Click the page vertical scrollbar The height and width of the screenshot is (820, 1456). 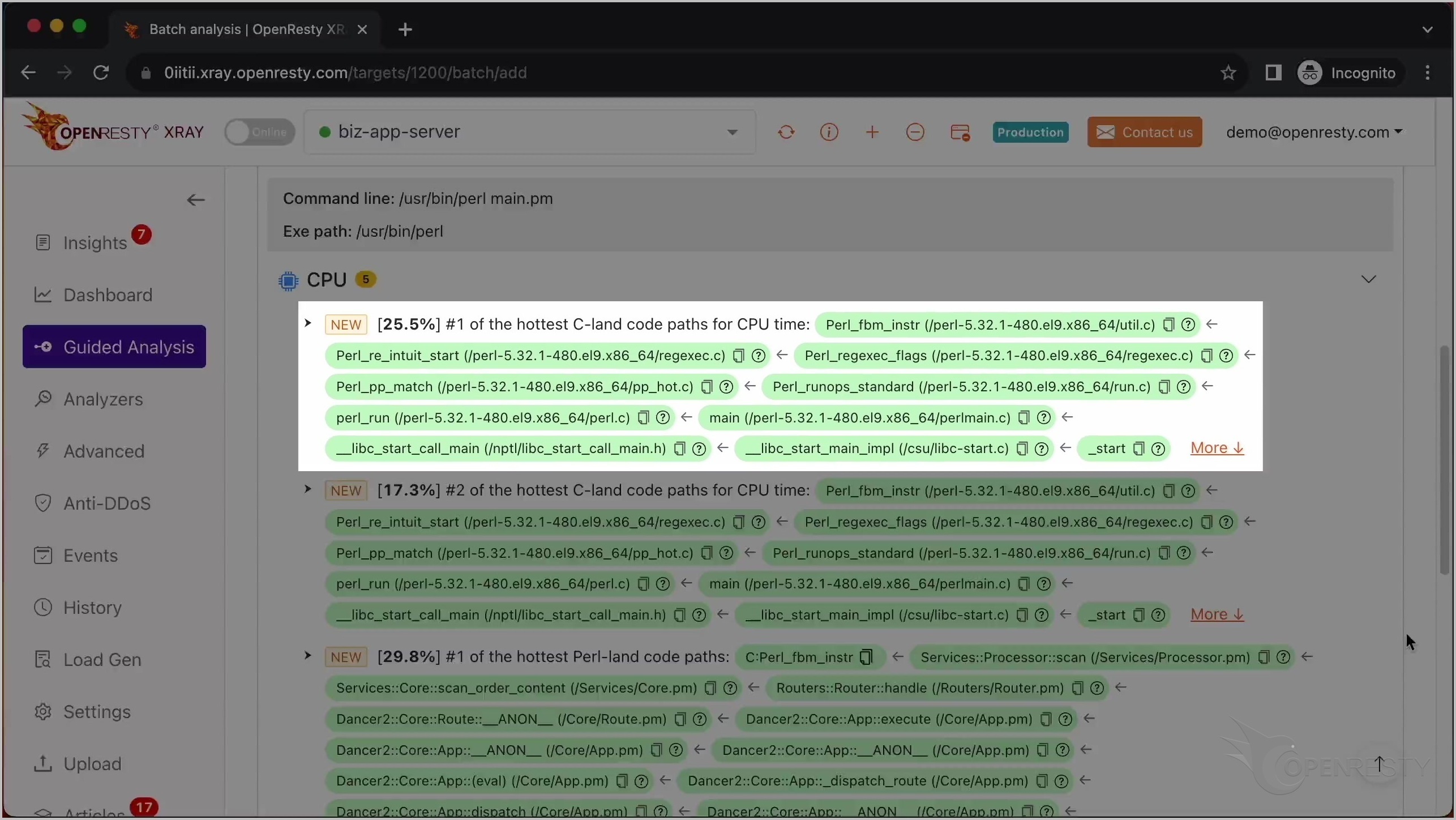tap(1444, 460)
